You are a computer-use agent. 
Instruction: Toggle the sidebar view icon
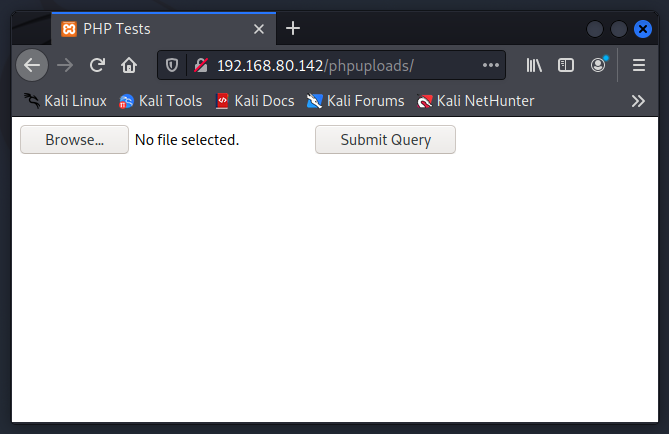[566, 65]
